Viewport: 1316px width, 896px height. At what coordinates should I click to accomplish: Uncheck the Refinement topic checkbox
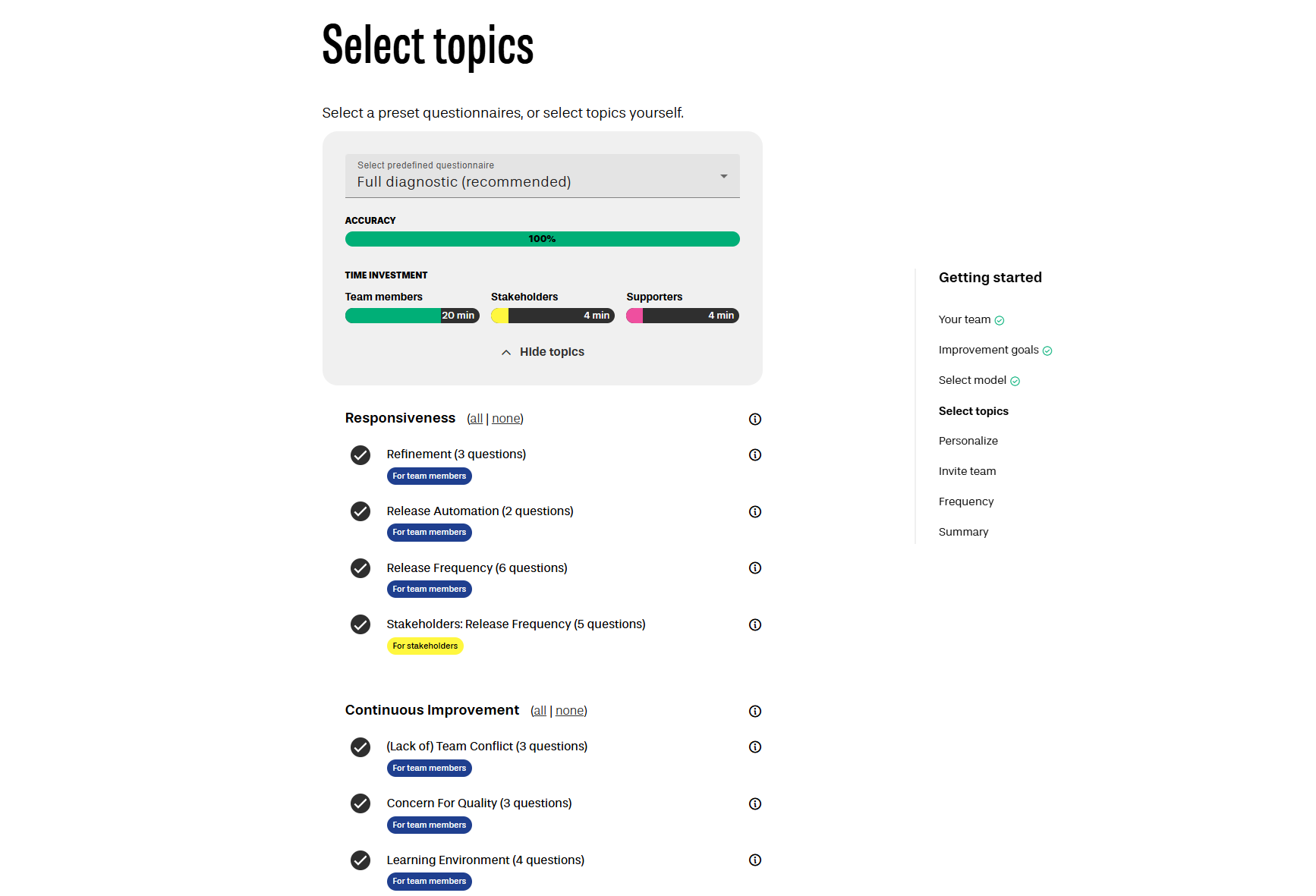360,455
